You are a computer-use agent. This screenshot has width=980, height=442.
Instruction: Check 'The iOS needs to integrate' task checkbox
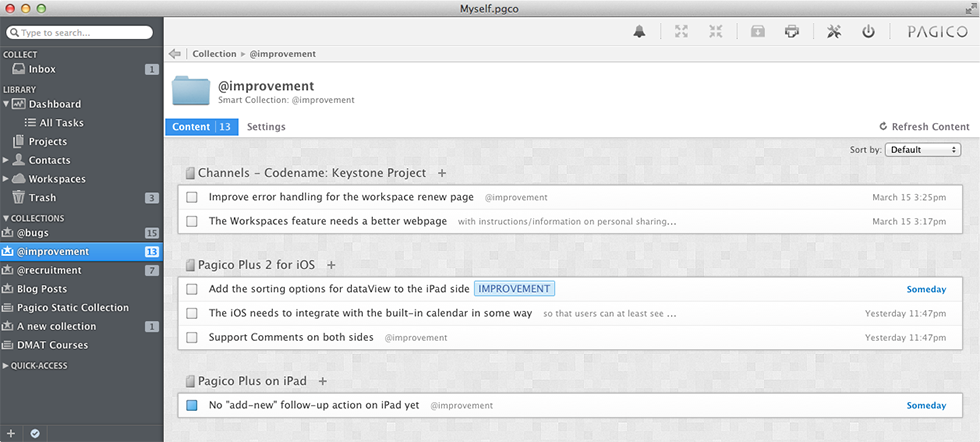point(192,313)
